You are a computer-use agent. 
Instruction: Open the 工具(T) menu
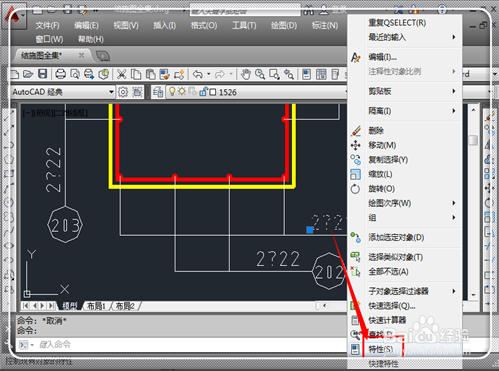tap(244, 25)
